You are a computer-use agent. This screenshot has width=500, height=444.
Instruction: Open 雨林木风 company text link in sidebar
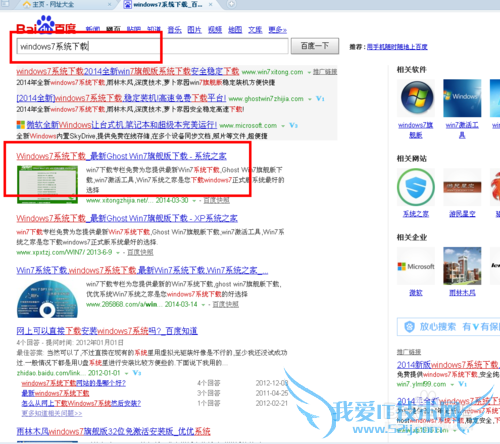[x=462, y=293]
